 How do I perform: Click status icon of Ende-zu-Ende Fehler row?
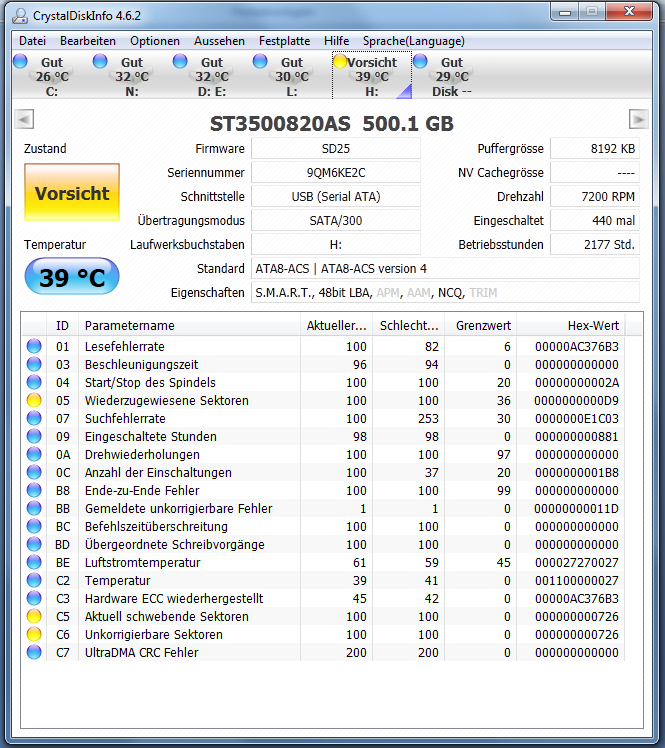[34, 490]
